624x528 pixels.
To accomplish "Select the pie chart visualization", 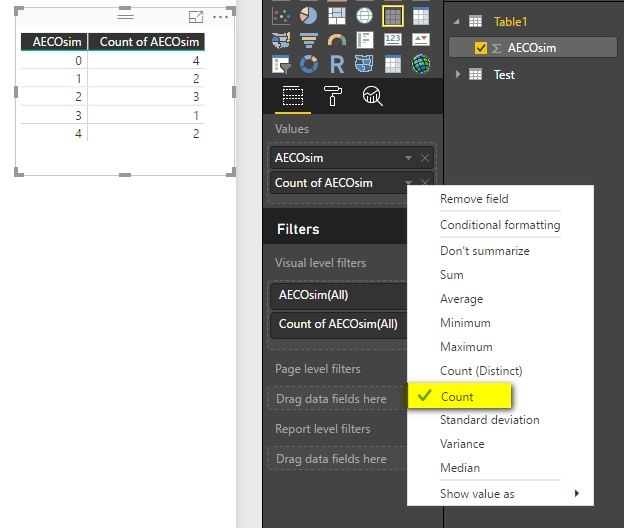I will [309, 16].
